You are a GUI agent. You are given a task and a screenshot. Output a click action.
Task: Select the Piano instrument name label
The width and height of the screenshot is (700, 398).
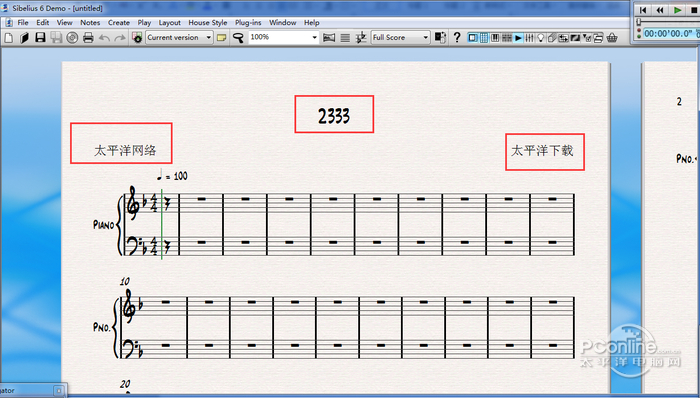(x=104, y=224)
